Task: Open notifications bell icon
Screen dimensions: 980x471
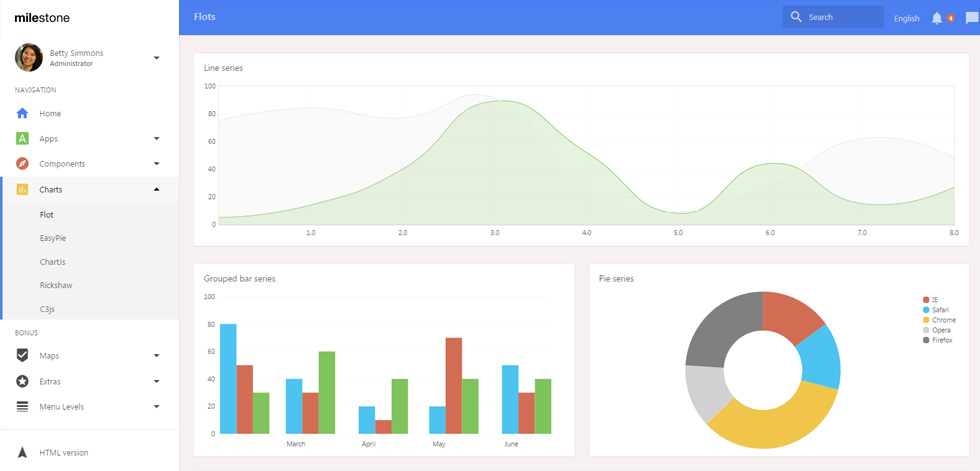Action: pos(936,18)
